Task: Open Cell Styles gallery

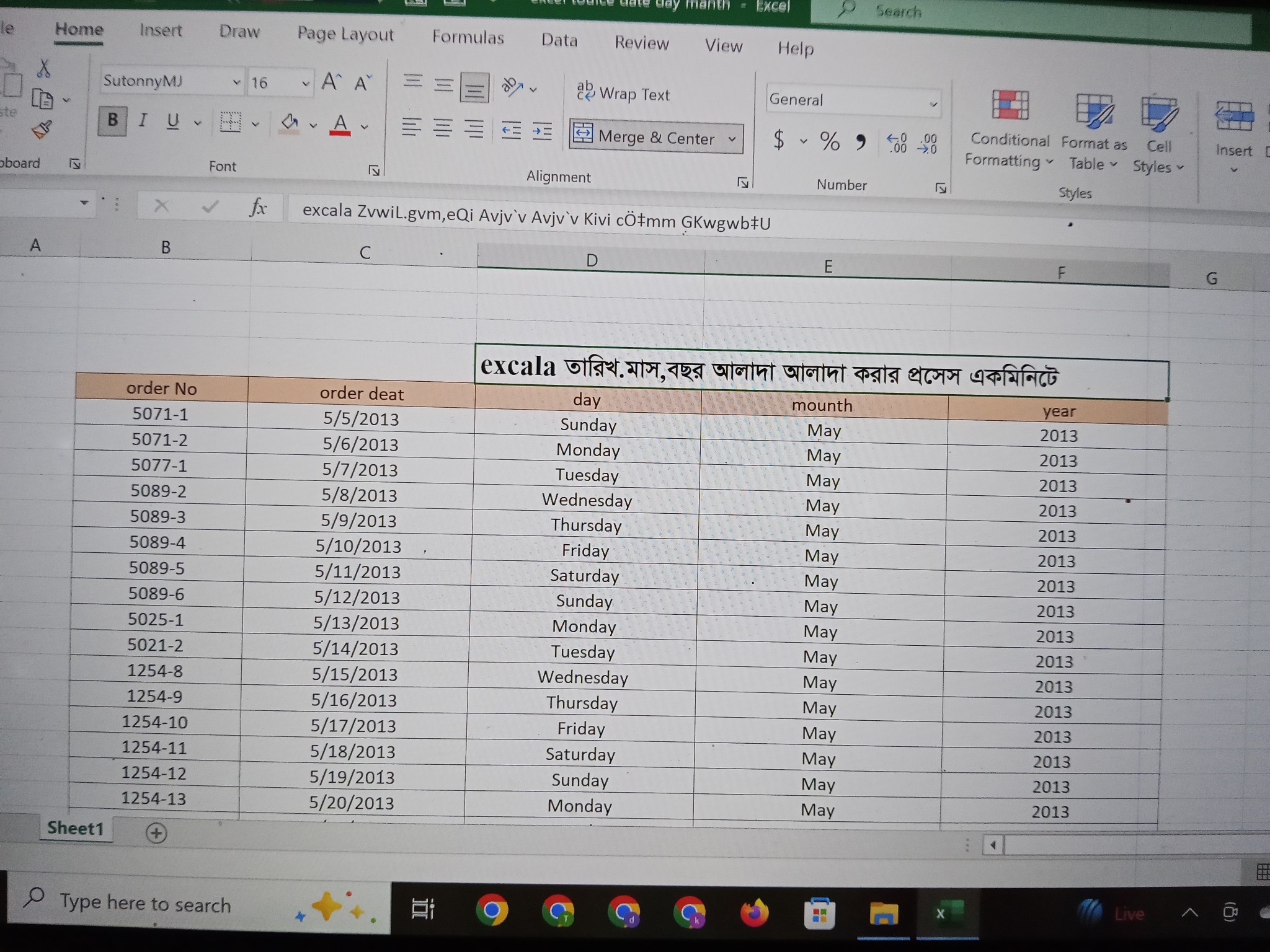Action: click(1158, 134)
